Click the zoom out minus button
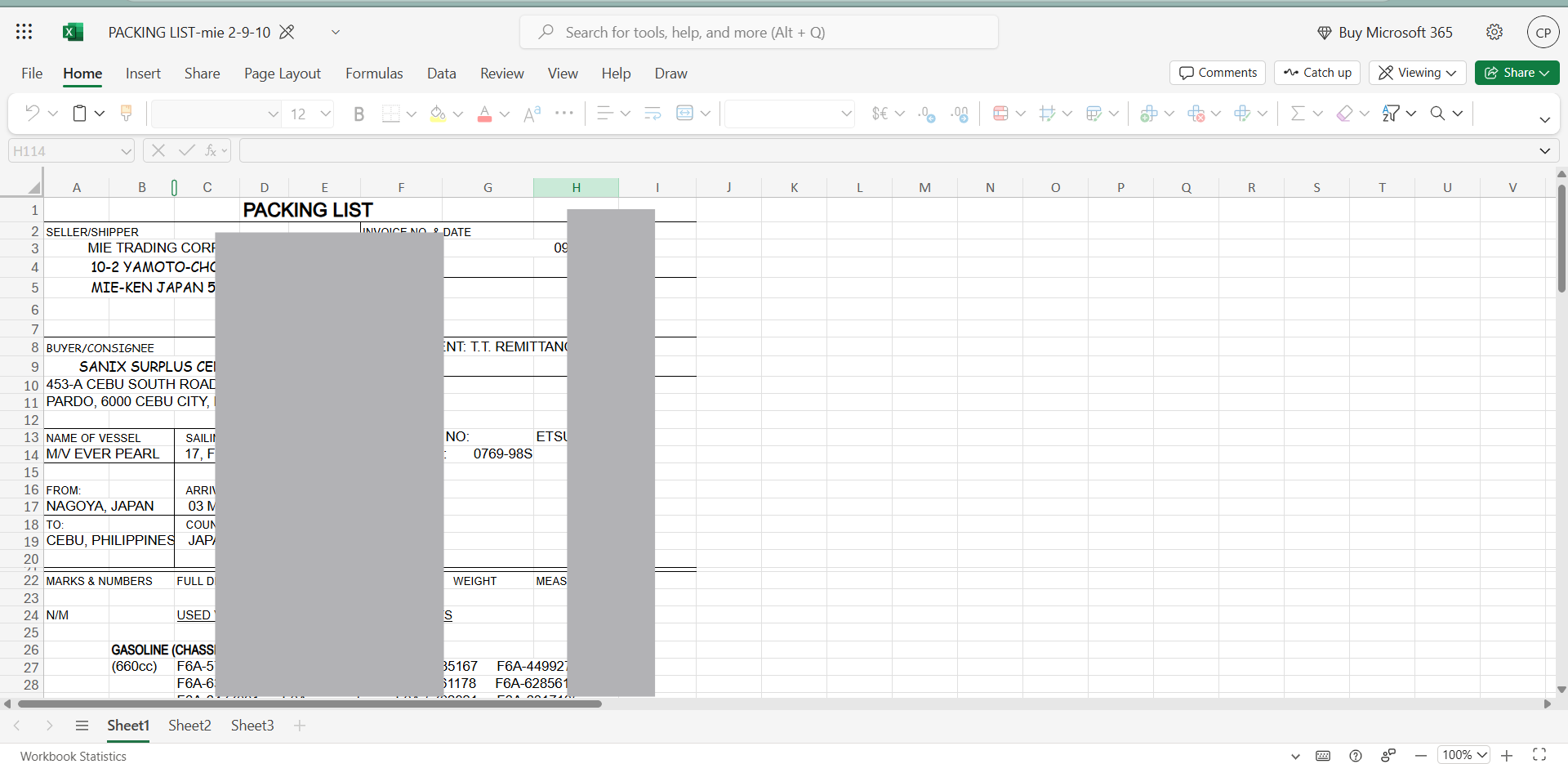This screenshot has height=764, width=1568. click(1421, 756)
